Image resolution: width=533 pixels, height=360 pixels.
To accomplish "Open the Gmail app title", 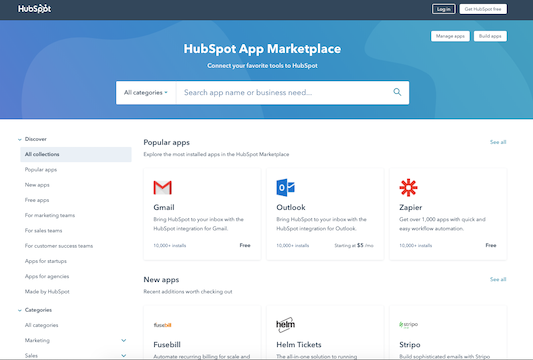I will (x=164, y=207).
